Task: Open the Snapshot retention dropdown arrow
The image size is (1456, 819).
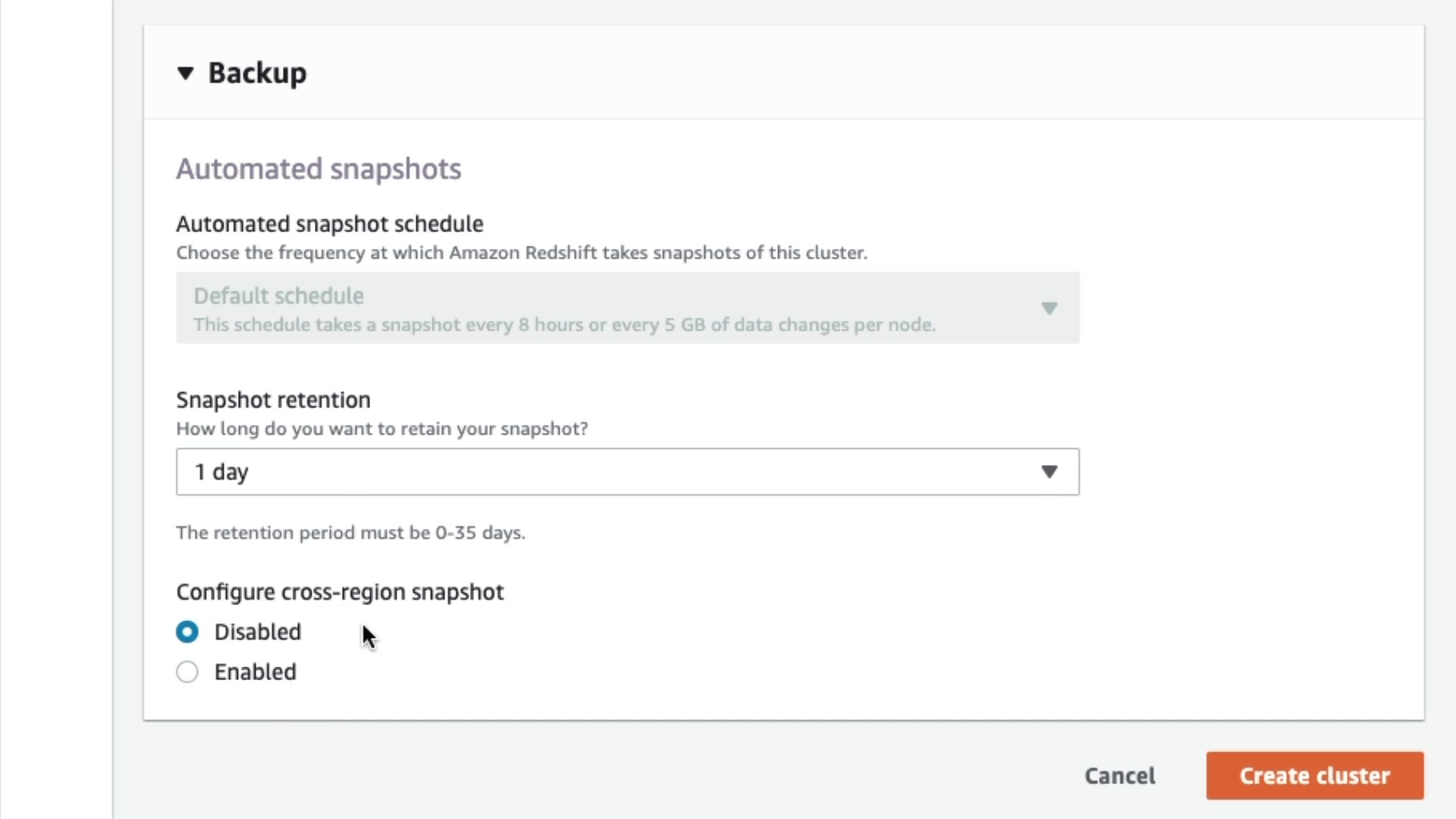Action: (1049, 472)
